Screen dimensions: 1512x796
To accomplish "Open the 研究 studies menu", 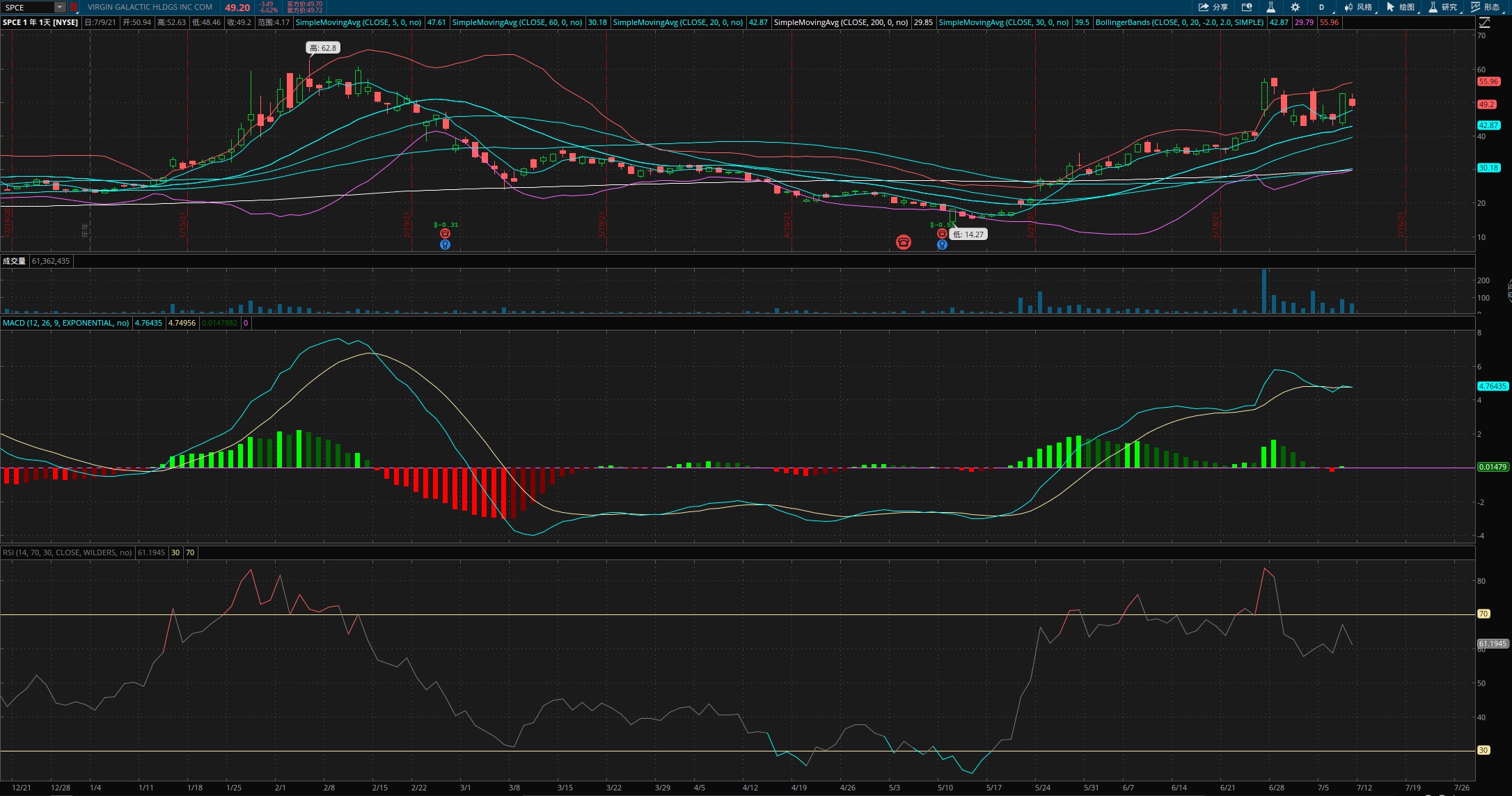I will pos(1442,7).
